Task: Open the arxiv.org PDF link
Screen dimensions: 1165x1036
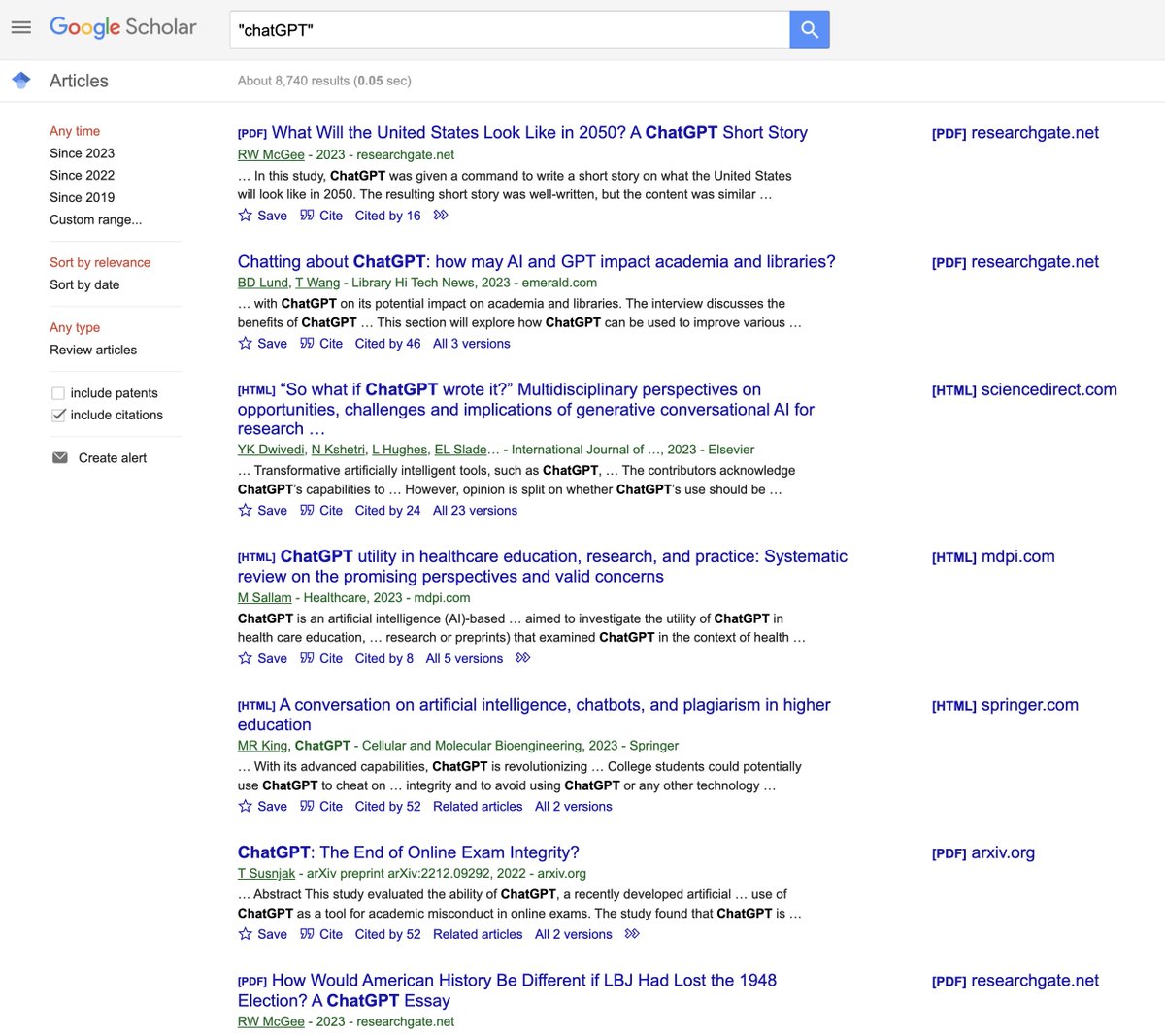Action: pos(983,852)
